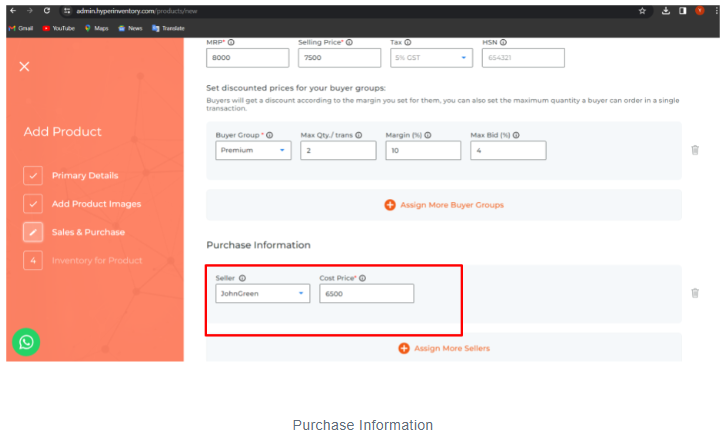Click the MRP field with 8000
The width and height of the screenshot is (724, 445).
(247, 58)
